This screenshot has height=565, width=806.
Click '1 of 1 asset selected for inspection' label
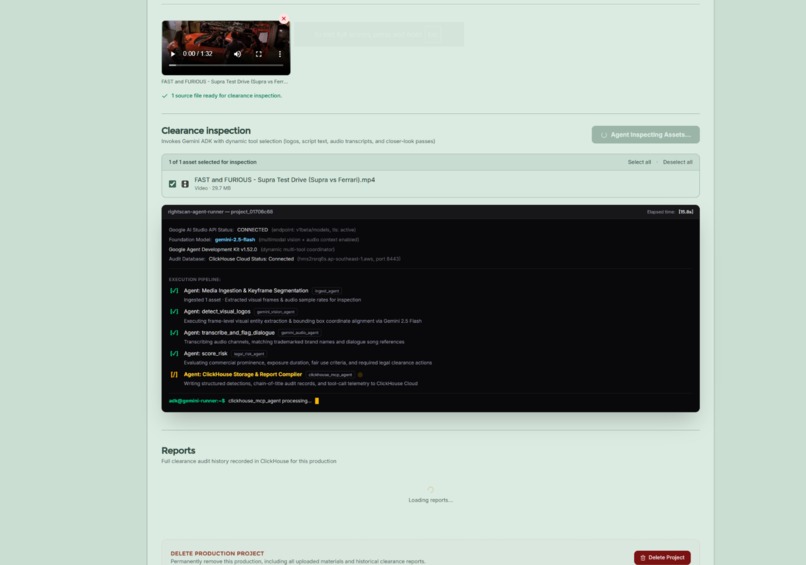pyautogui.click(x=212, y=162)
